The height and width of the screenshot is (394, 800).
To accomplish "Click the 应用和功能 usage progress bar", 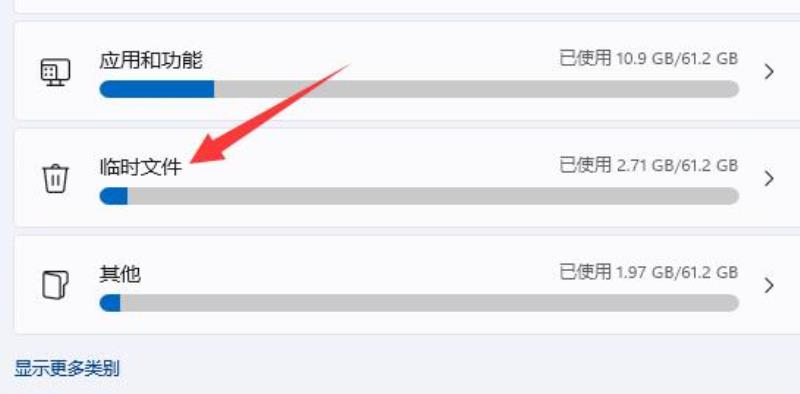I will [x=419, y=89].
